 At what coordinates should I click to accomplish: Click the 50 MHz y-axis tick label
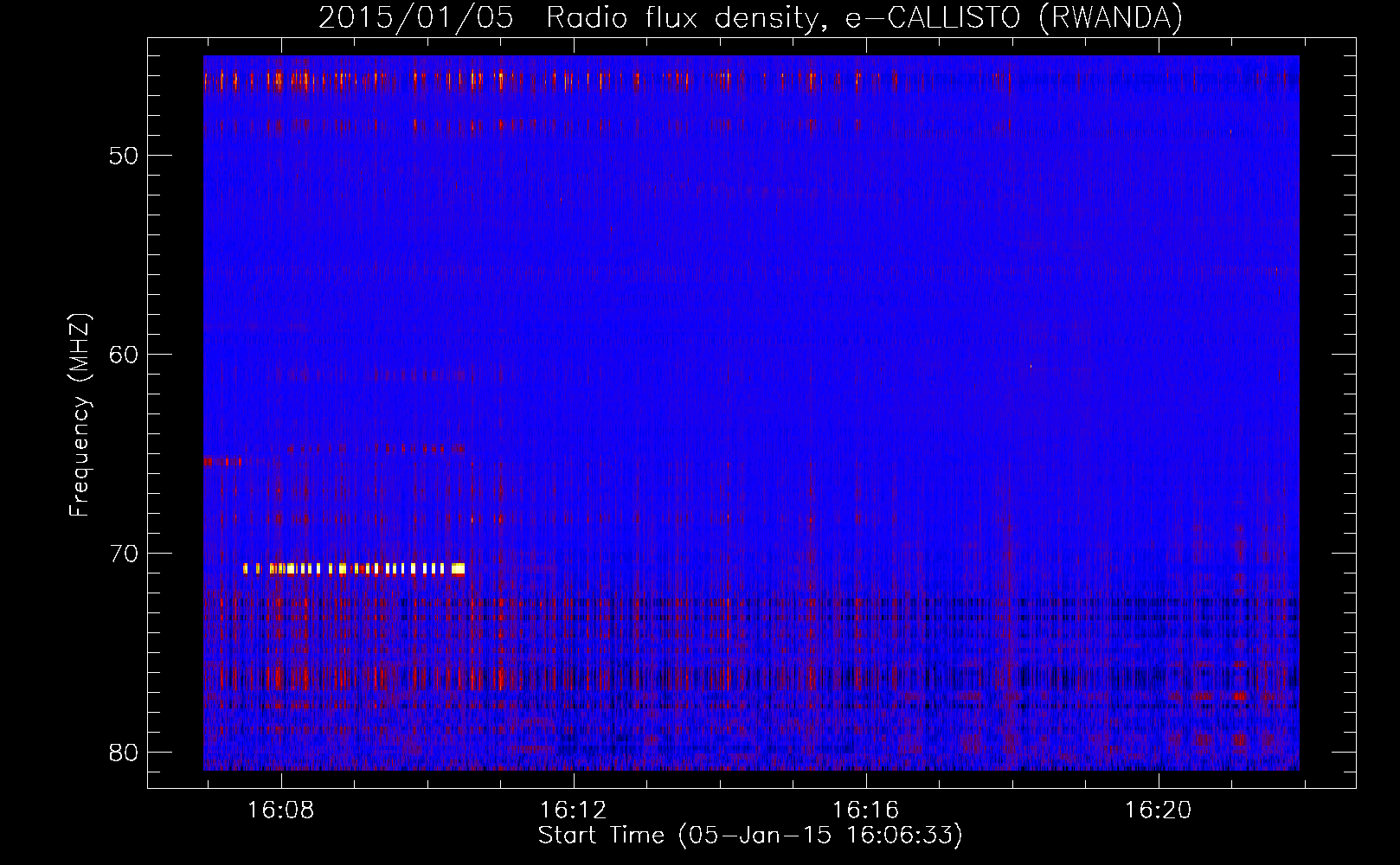(124, 156)
